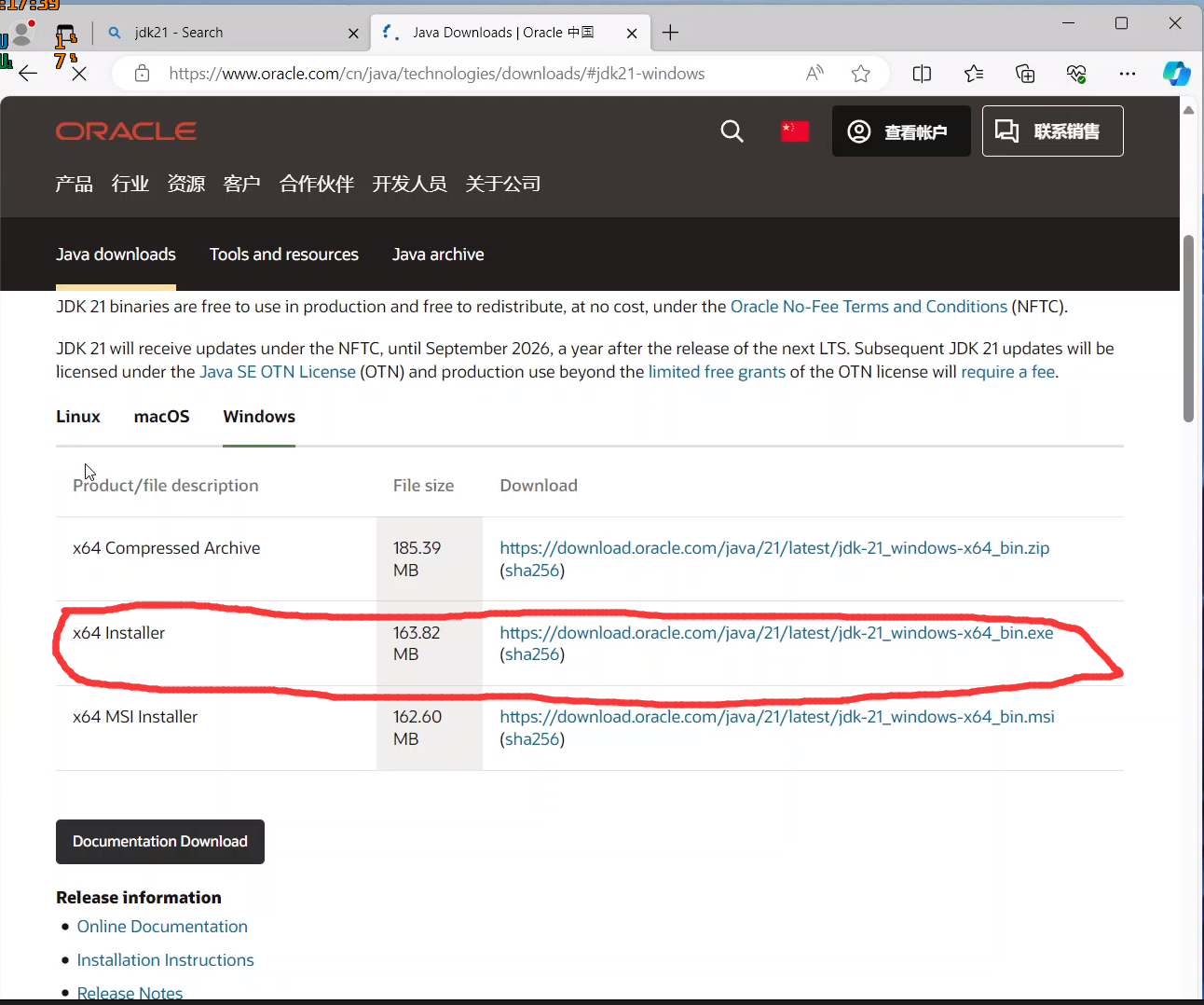Viewport: 1204px width, 1005px height.
Task: Follow the require a fee link
Action: (x=1007, y=372)
